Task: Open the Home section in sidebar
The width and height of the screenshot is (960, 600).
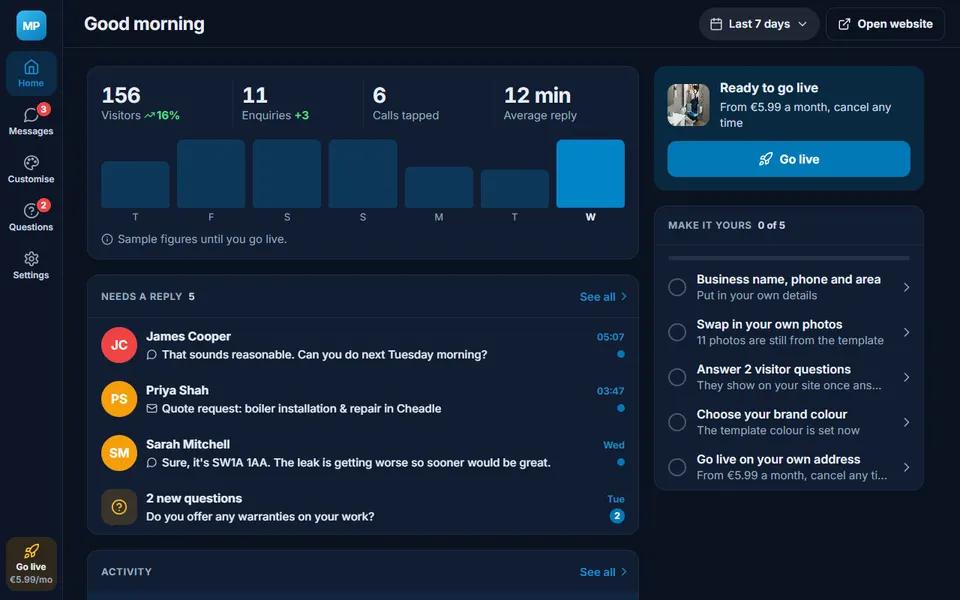Action: (x=31, y=73)
